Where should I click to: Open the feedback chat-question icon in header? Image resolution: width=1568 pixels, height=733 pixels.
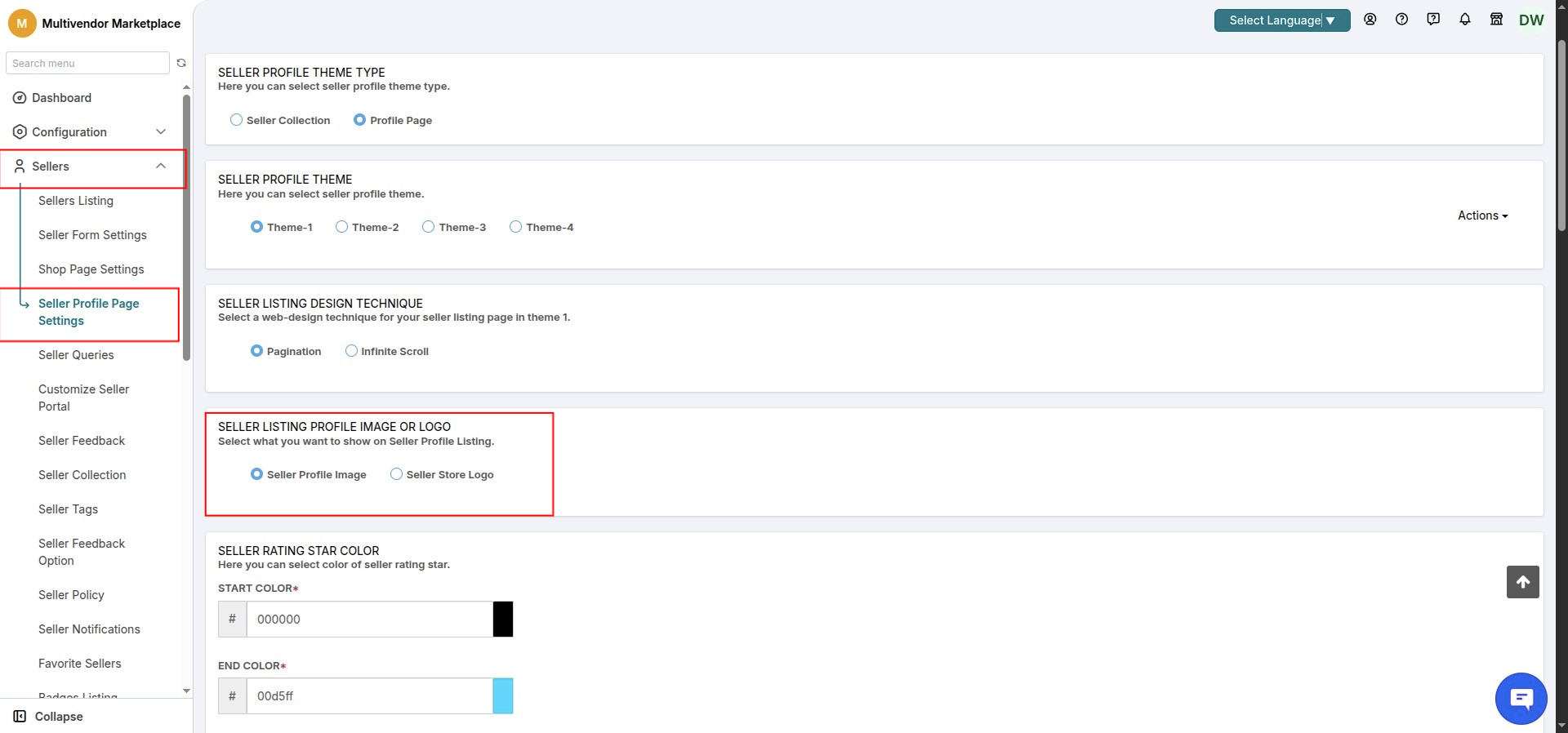1433,20
